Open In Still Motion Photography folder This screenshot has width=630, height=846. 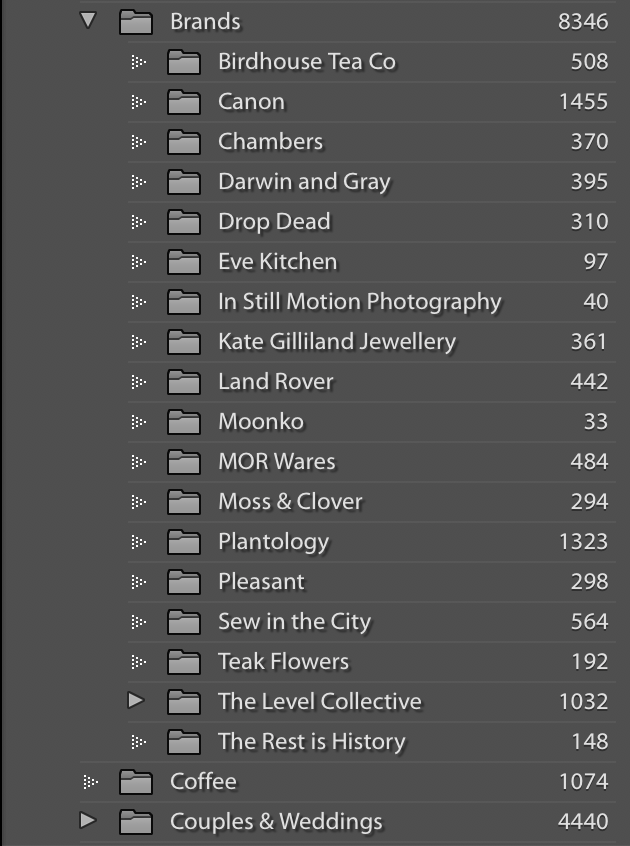click(360, 302)
